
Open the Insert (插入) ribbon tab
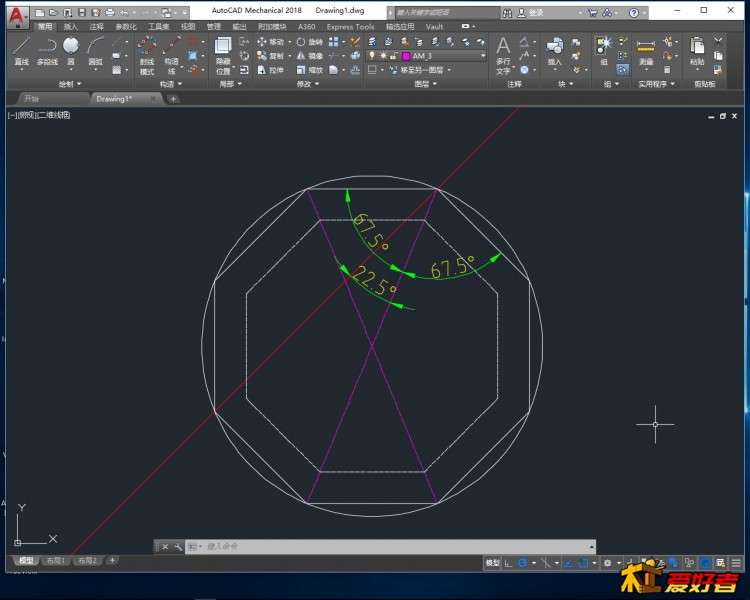click(x=70, y=27)
